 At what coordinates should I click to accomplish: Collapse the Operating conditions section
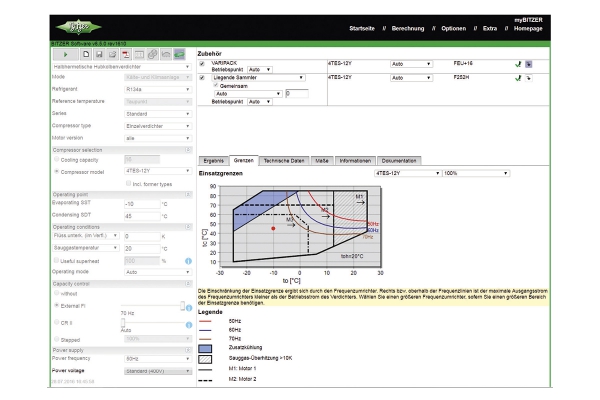188,227
